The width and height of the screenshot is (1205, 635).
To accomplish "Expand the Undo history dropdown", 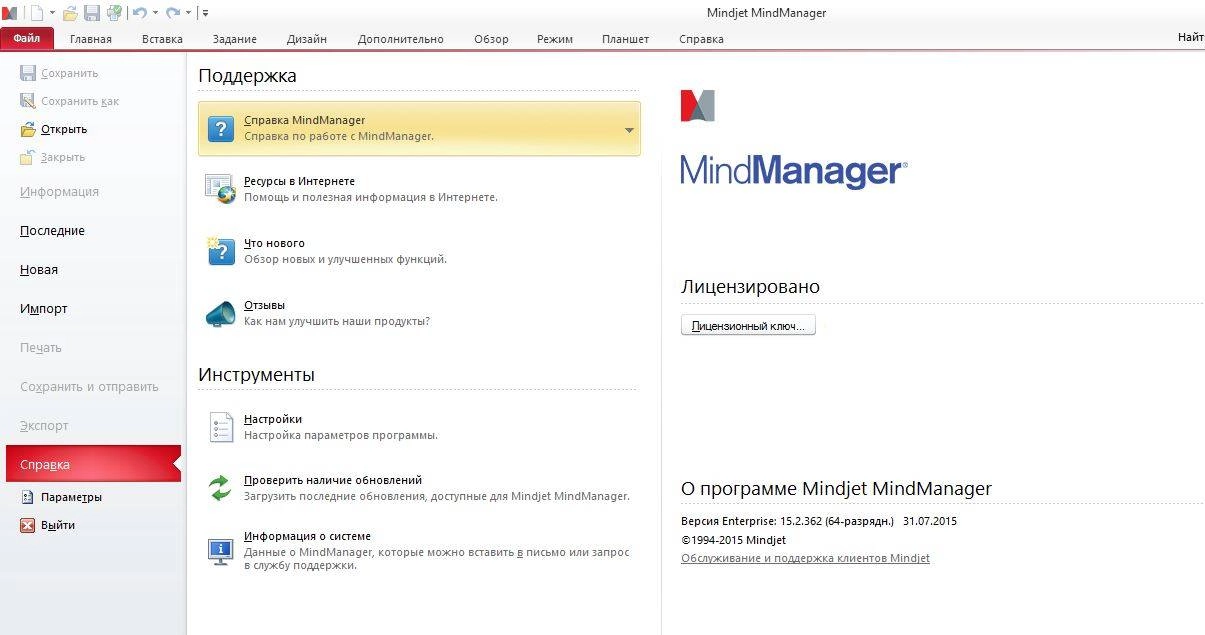I will tap(155, 13).
